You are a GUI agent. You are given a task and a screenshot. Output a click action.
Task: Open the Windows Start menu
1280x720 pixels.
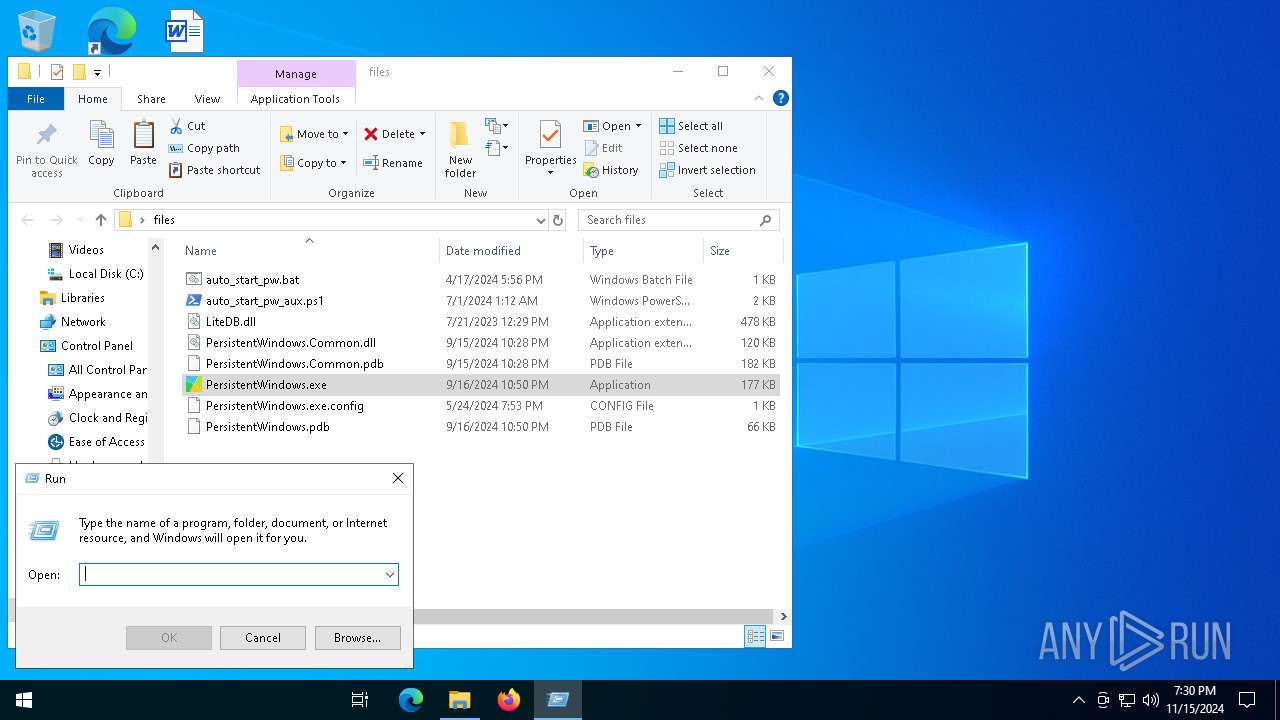click(x=24, y=700)
